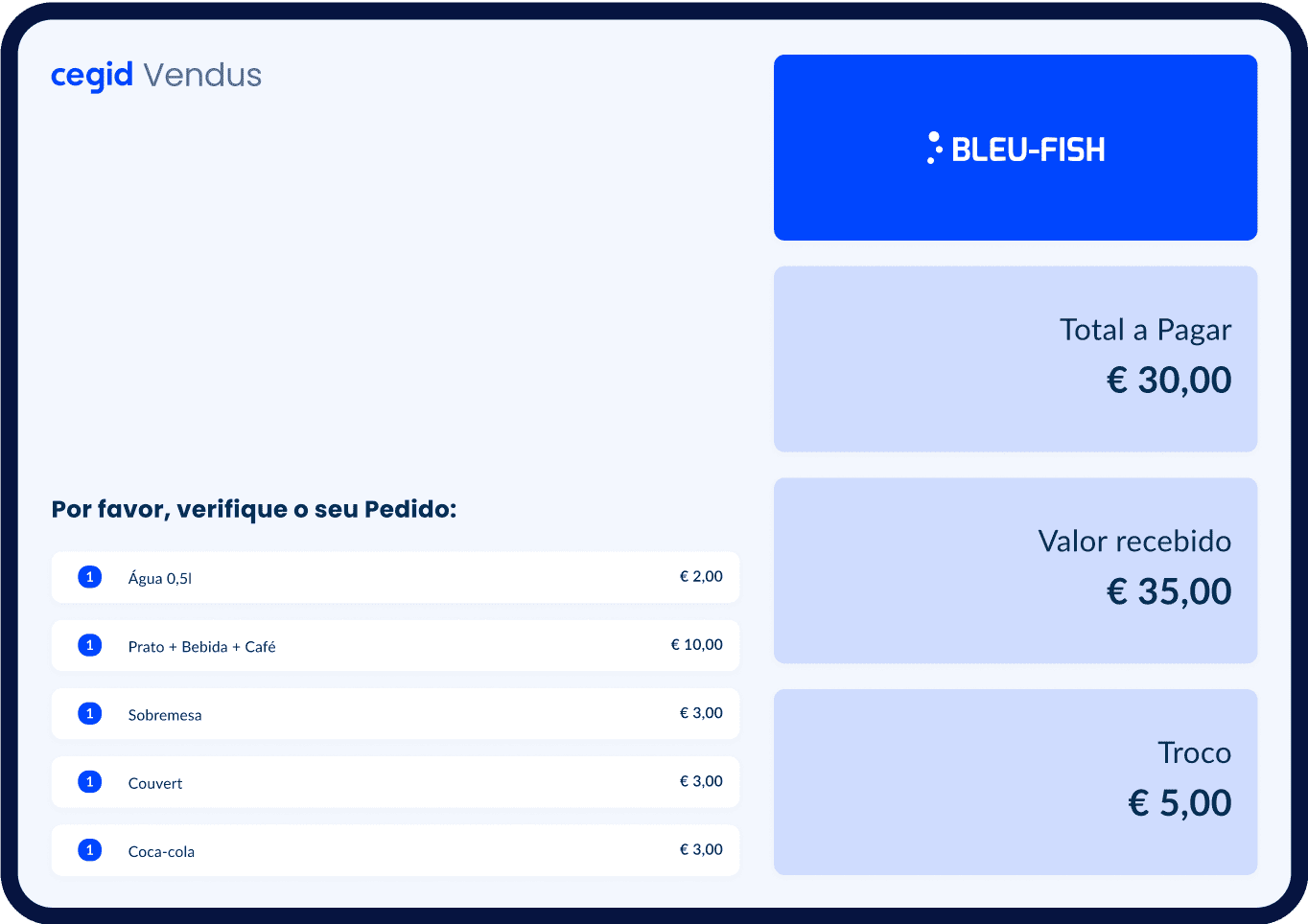Select the Água 0,5l order row
Viewport: 1308px width, 924px height.
point(395,577)
